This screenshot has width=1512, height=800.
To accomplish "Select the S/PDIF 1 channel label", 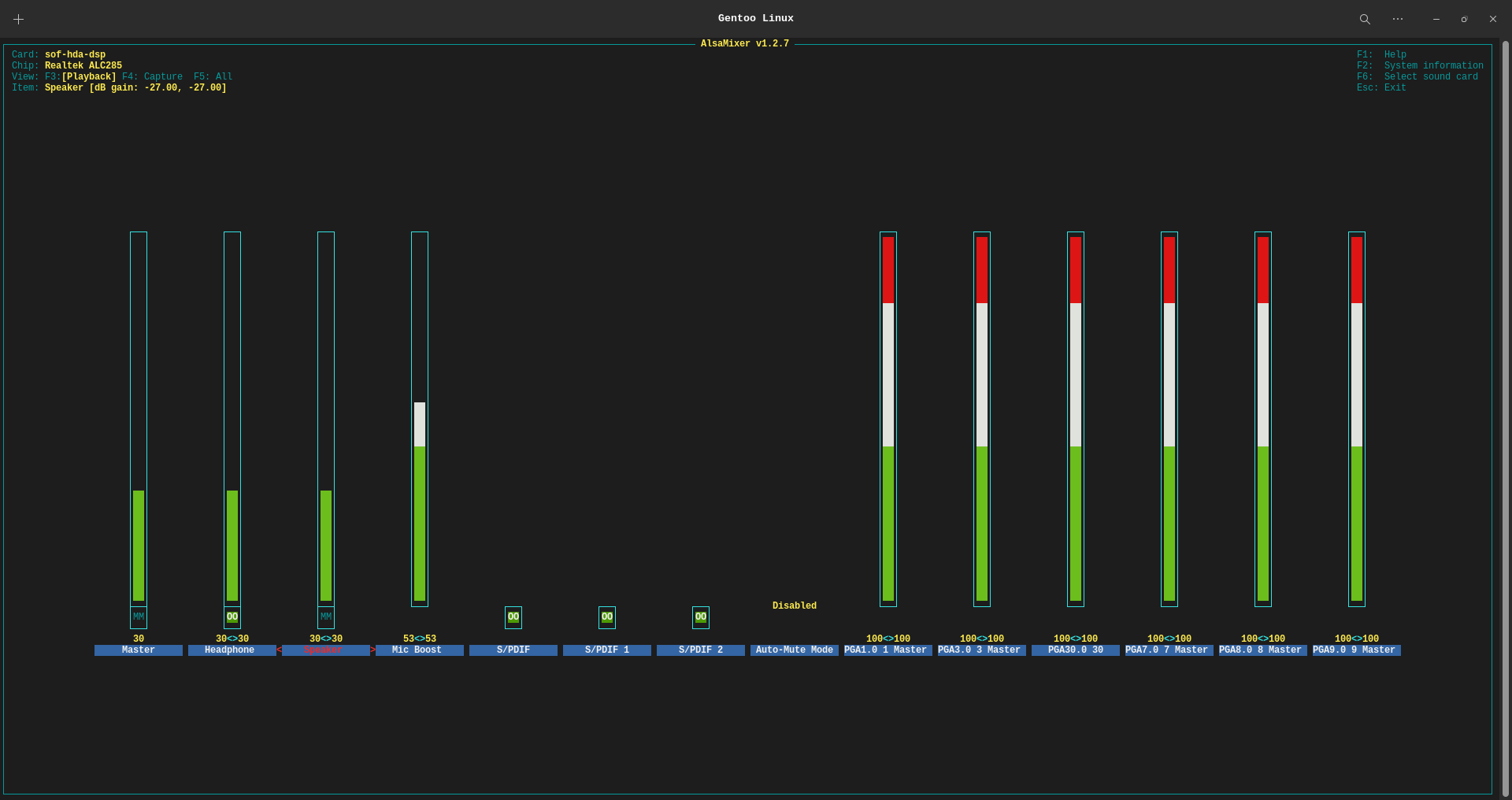I will point(607,650).
